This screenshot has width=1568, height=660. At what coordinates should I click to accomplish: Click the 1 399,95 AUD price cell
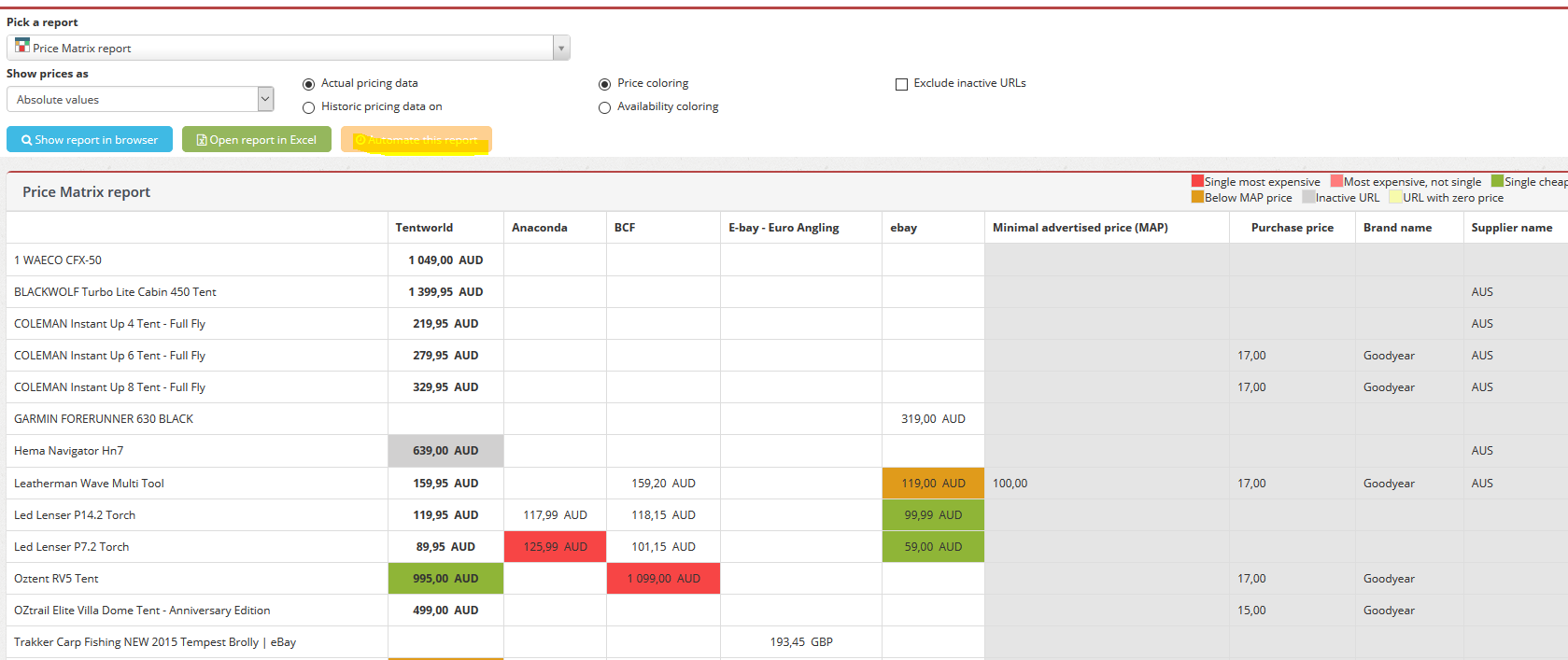coord(445,292)
